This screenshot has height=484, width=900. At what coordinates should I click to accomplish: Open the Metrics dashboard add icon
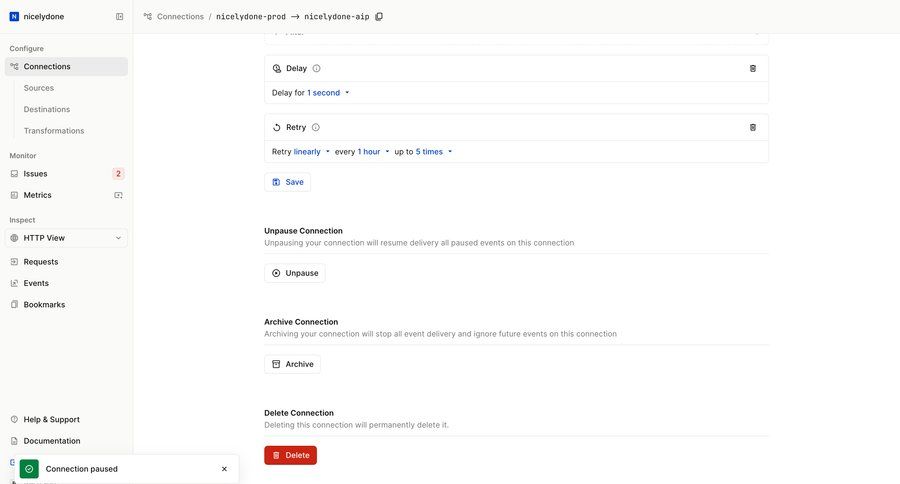(118, 195)
